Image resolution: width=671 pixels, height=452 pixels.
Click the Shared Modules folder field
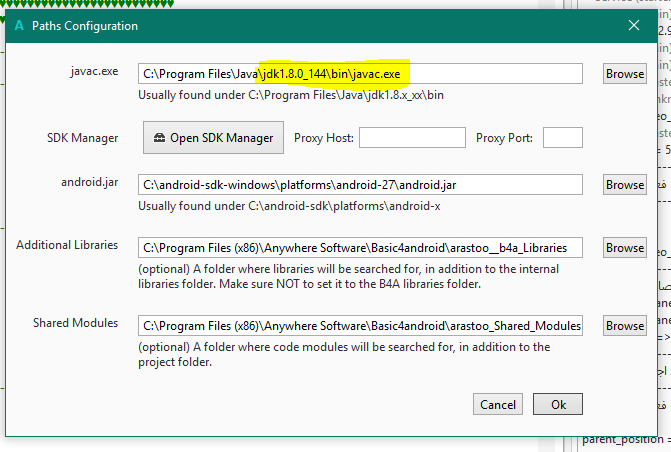tap(360, 326)
